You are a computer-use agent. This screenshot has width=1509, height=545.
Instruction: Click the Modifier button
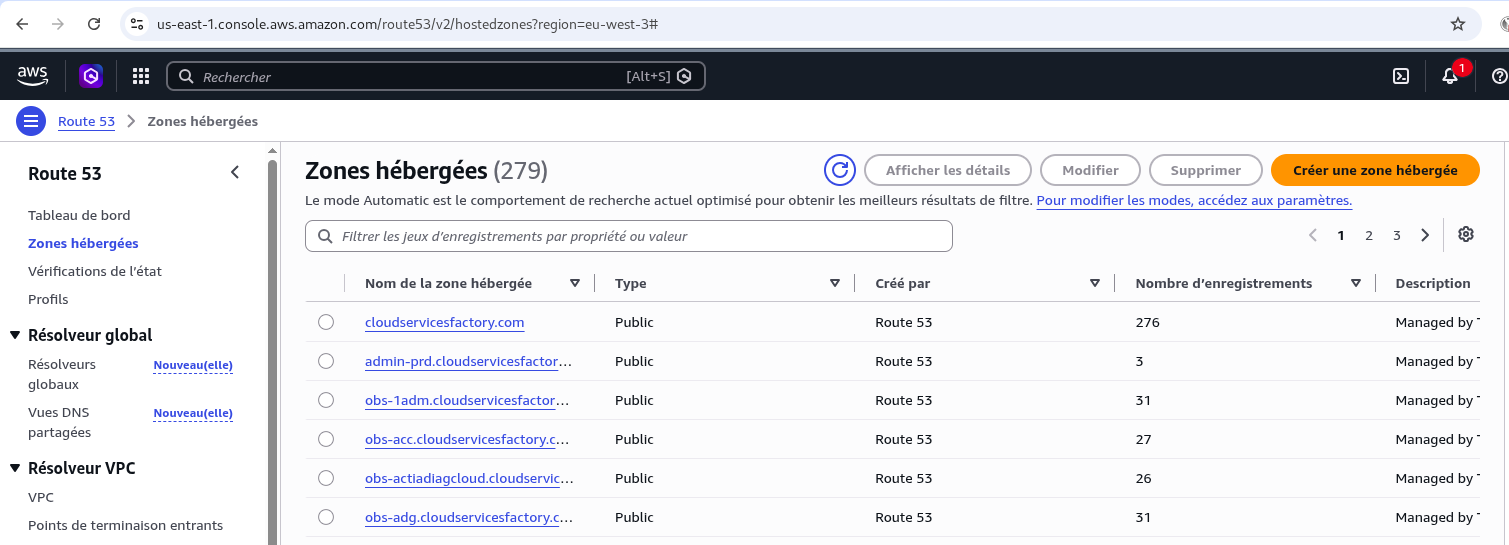click(x=1090, y=170)
